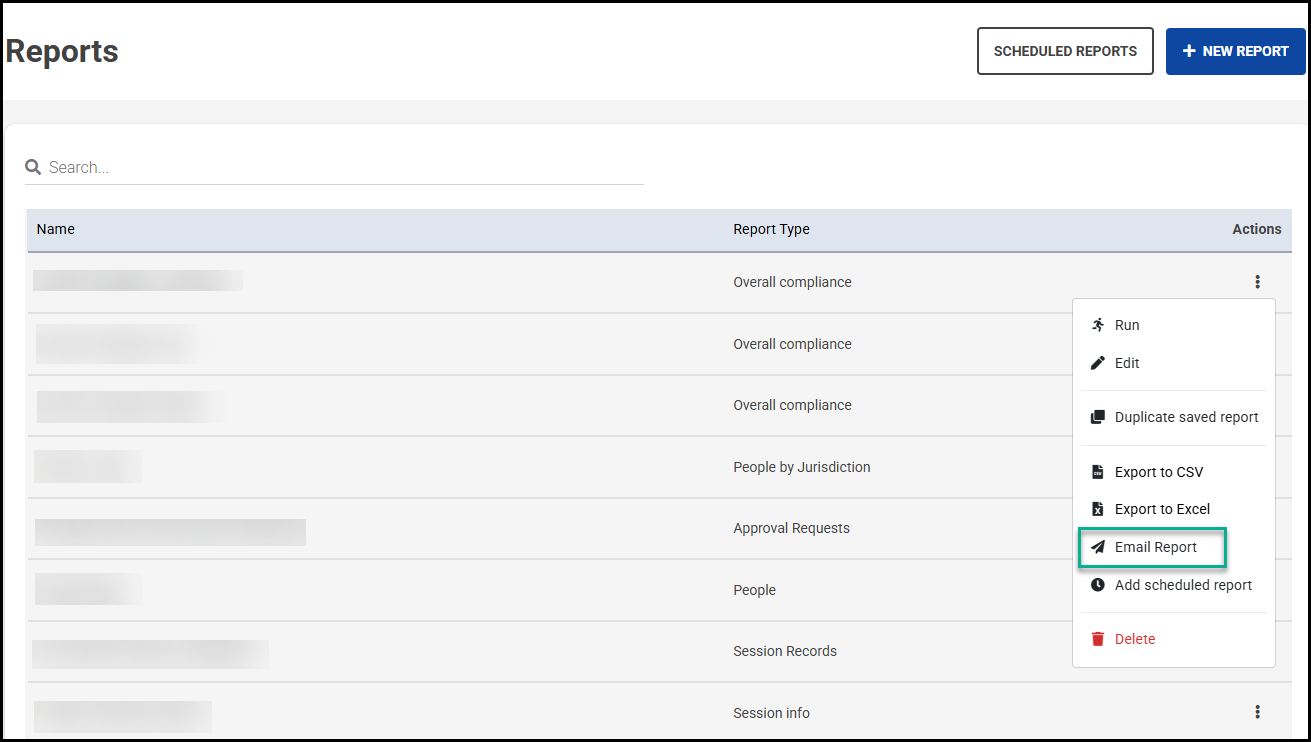
Task: Click the red trash Delete icon
Action: (x=1098, y=639)
